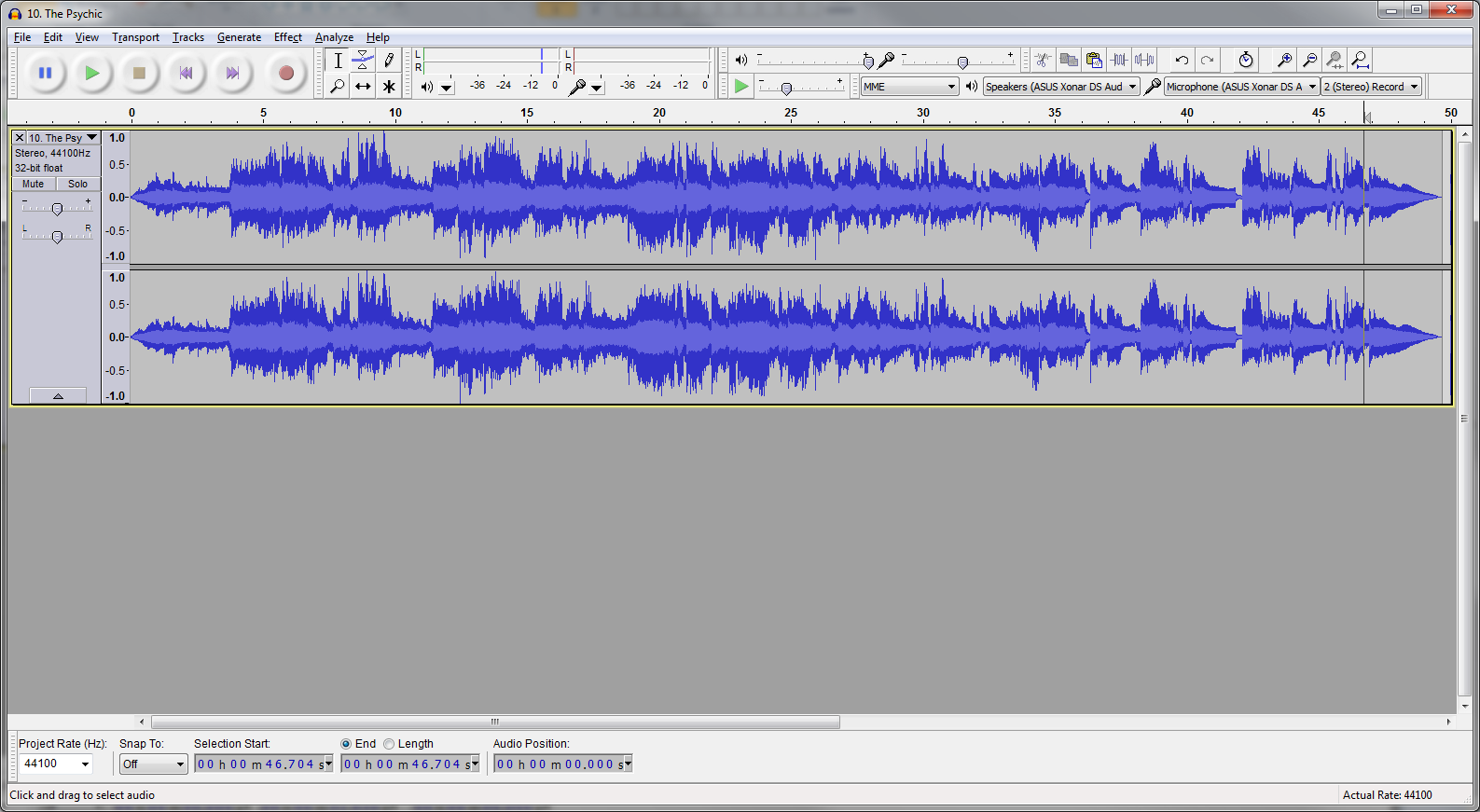This screenshot has width=1480, height=812.
Task: Open the Microphone input device dropdown
Action: pyautogui.click(x=1241, y=86)
